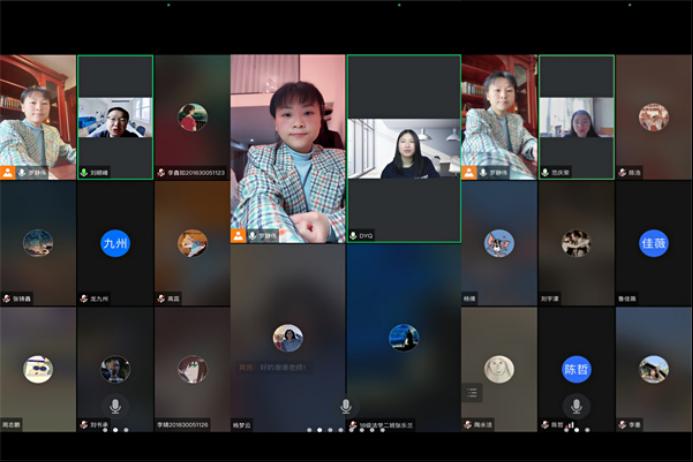Select the blue 陈哲 avatar
This screenshot has width=693, height=462.
pos(576,369)
